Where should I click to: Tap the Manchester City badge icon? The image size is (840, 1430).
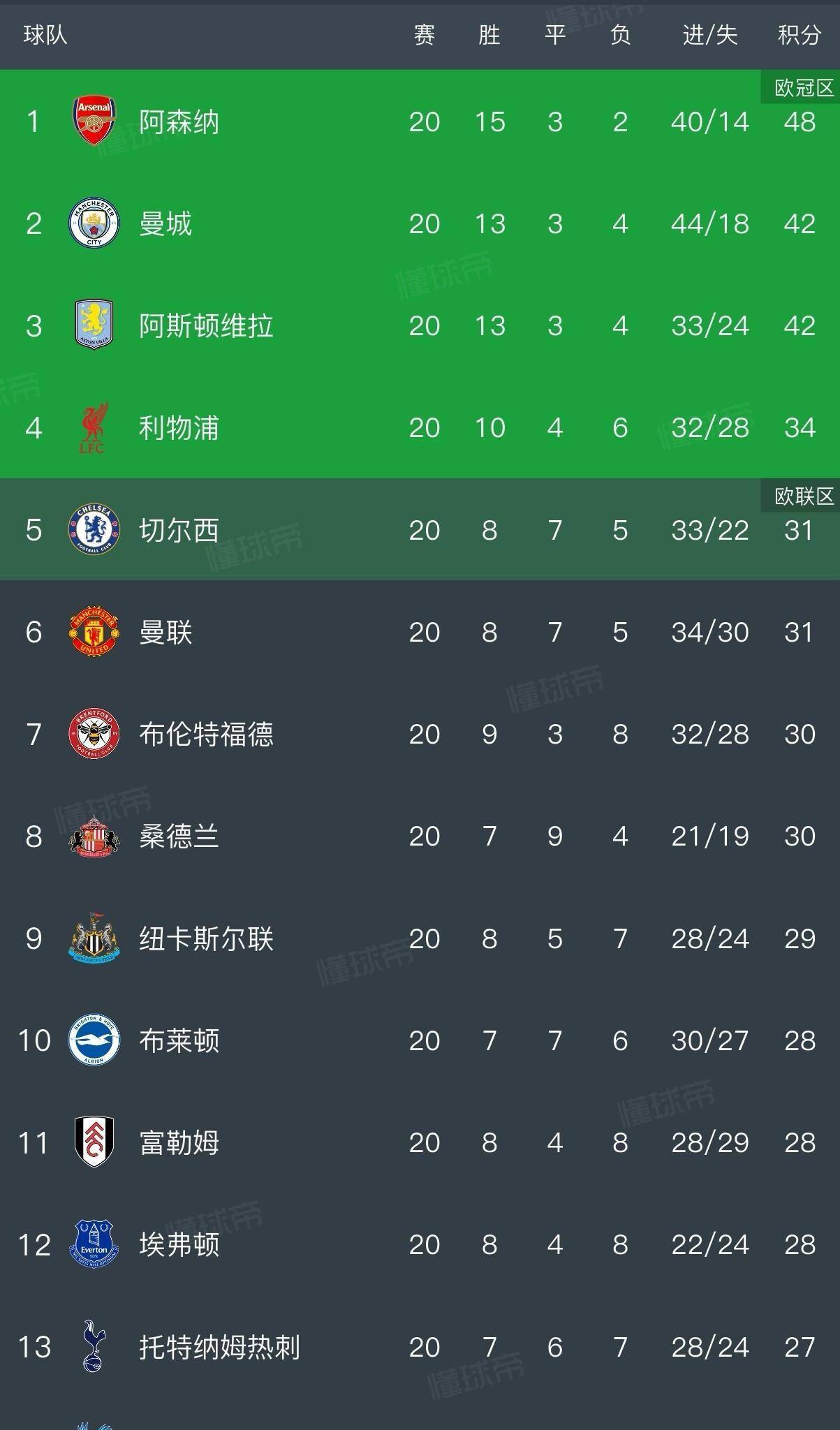pyautogui.click(x=94, y=223)
